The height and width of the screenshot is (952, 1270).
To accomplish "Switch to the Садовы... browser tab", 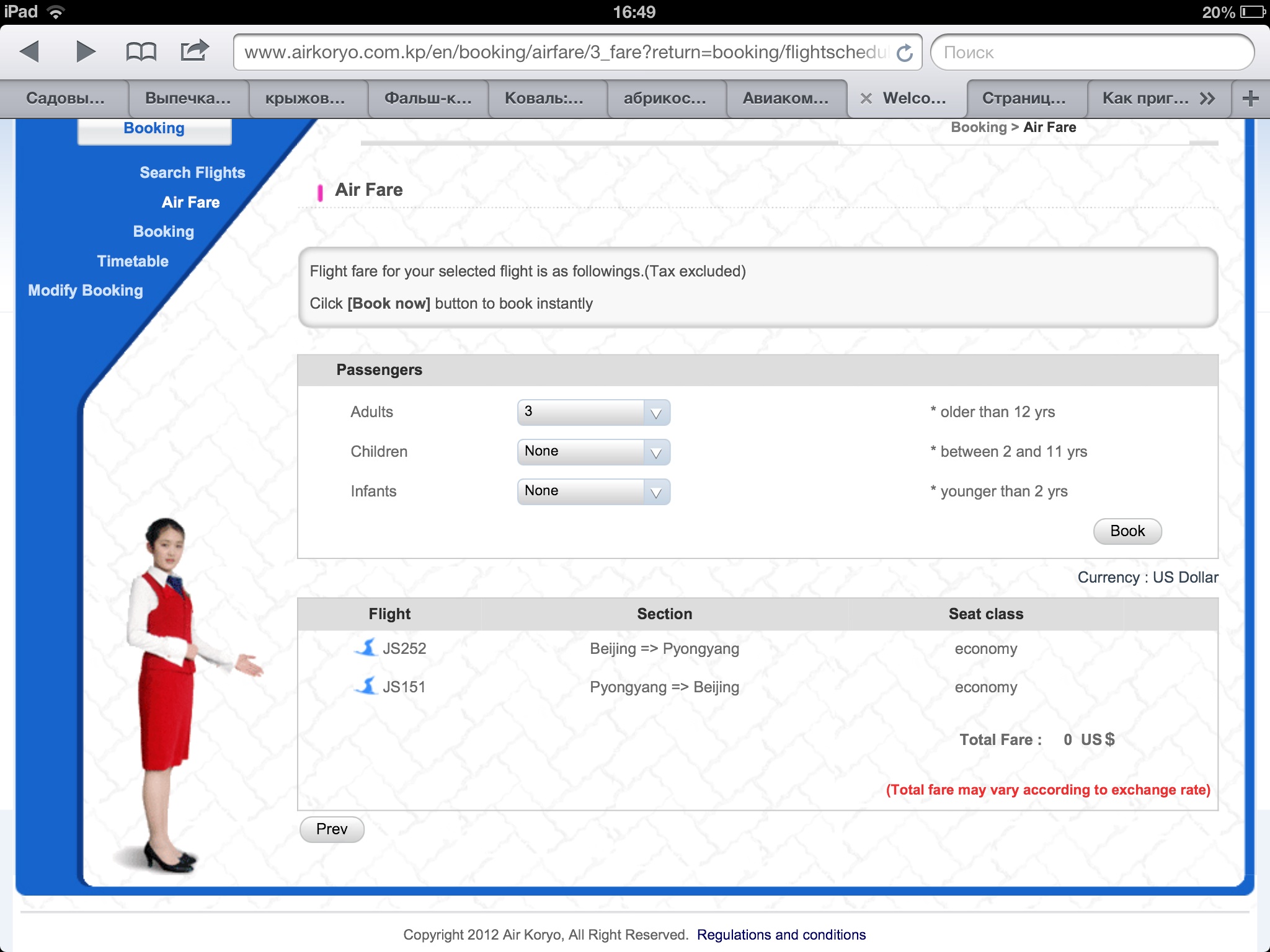I will 65,98.
